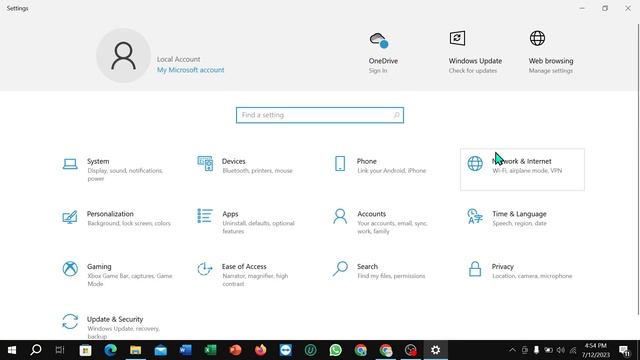Click the magnifier icon in search box
This screenshot has width=640, height=360.
coord(396,115)
